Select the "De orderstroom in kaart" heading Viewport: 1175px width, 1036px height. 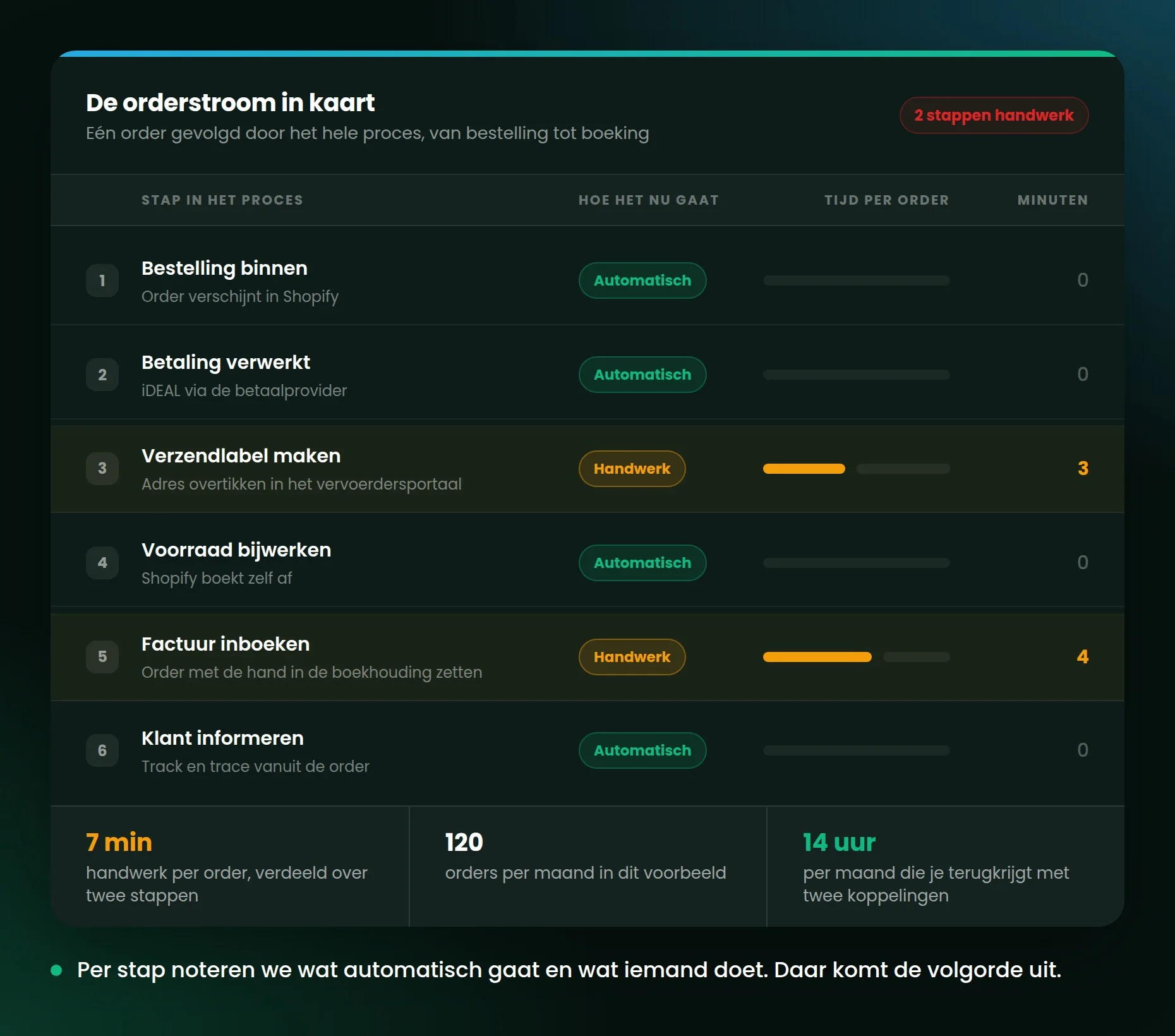231,102
